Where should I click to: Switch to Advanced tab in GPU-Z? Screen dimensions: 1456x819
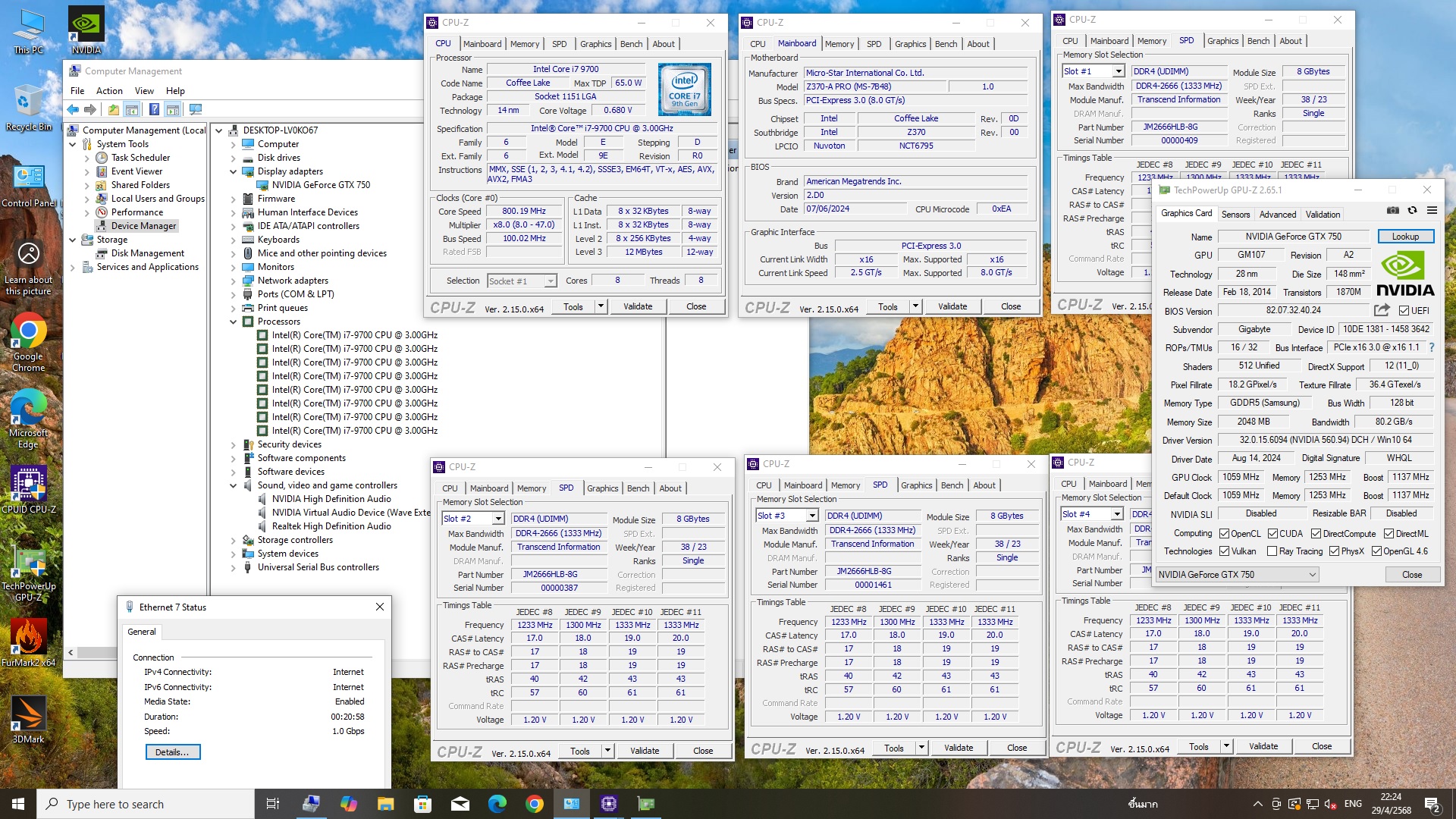[1277, 215]
